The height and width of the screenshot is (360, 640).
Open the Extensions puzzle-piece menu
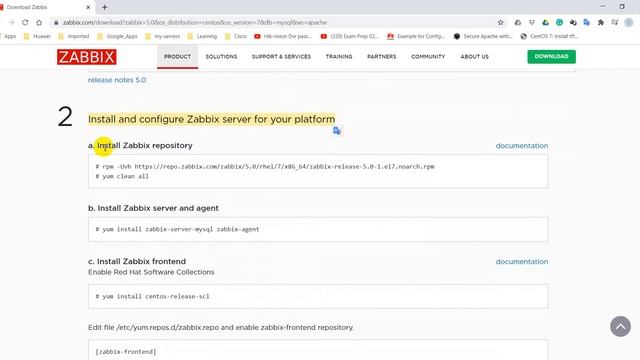[x=601, y=22]
